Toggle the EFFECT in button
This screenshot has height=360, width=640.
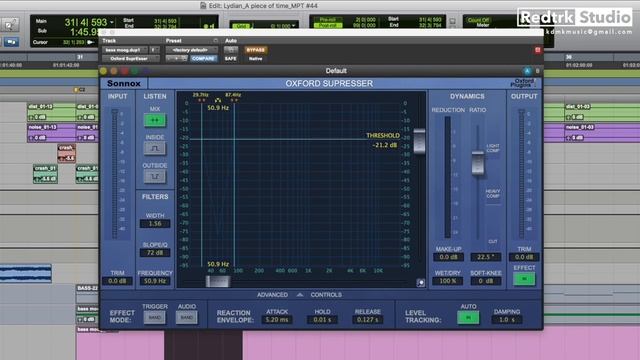pos(524,279)
